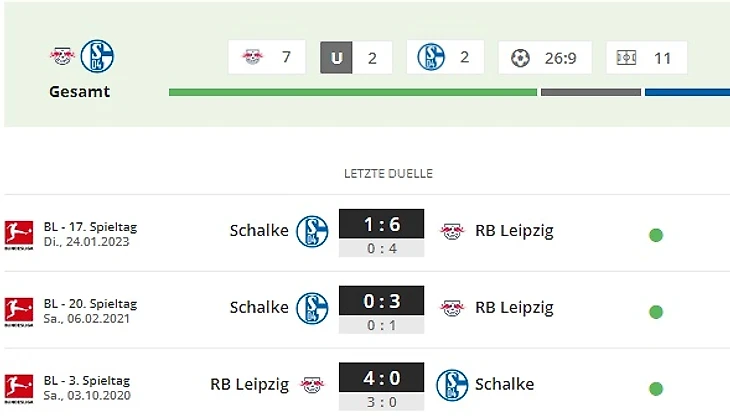Click the Schalke team name in the 4:0 match row

pyautogui.click(x=504, y=384)
